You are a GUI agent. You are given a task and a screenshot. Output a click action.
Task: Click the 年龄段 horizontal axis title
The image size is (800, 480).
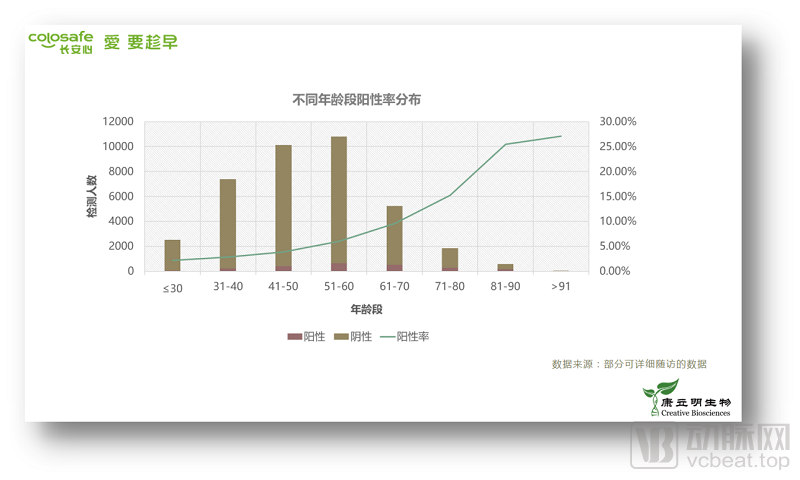[x=366, y=309]
